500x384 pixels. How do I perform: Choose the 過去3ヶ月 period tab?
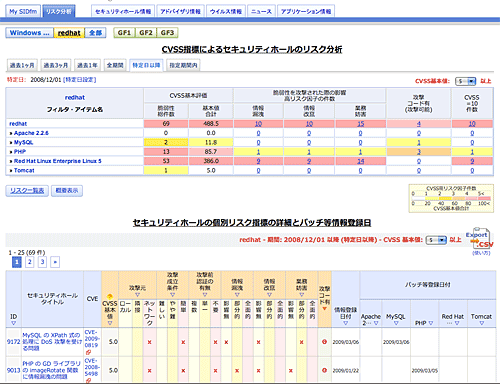point(56,65)
